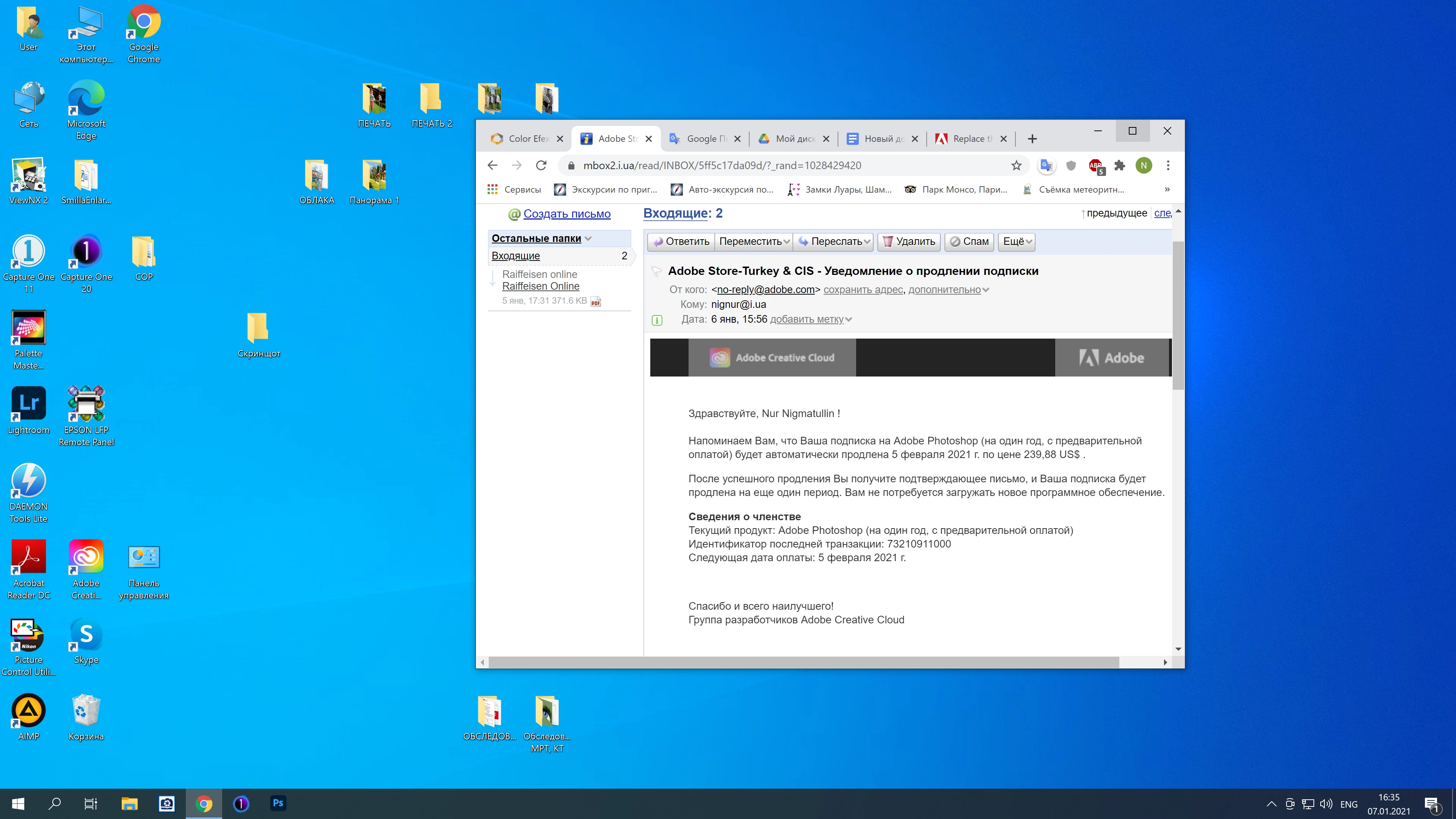Open the Google Translate extension icon
The width and height of the screenshot is (1456, 819).
[1046, 166]
